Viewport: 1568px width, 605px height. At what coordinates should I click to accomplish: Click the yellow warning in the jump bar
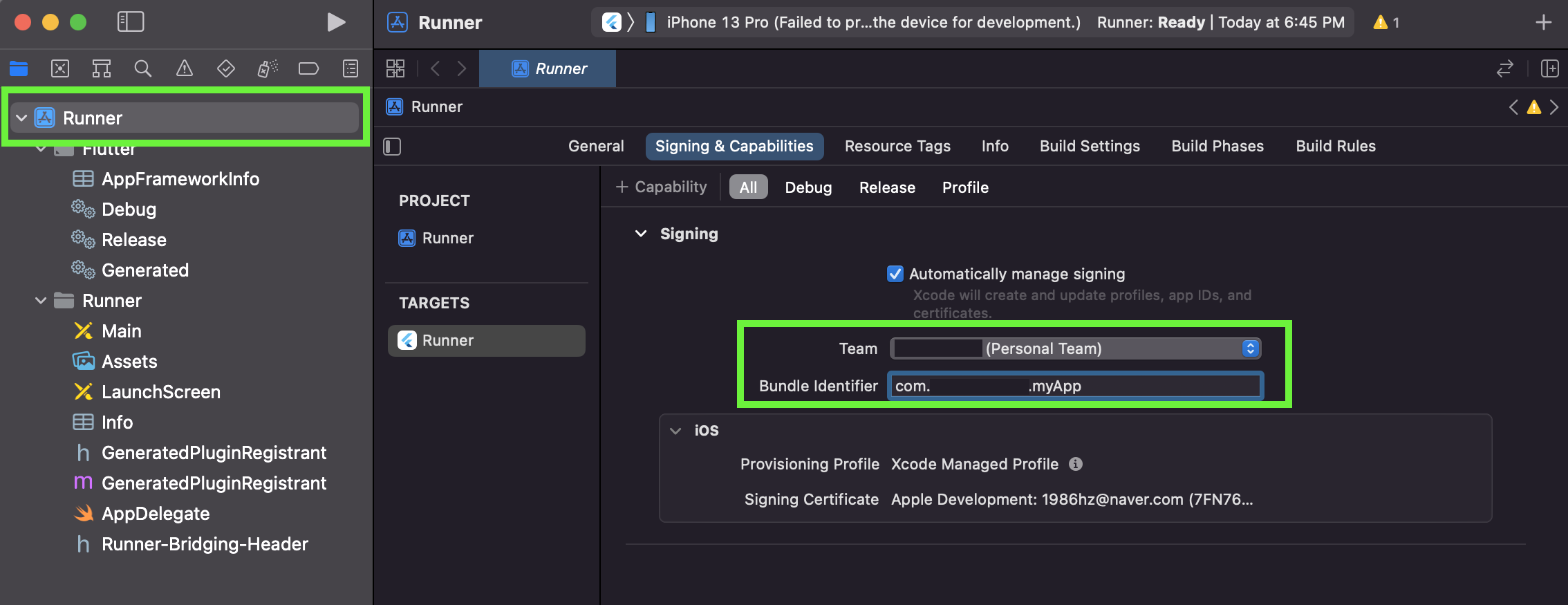(x=1534, y=107)
